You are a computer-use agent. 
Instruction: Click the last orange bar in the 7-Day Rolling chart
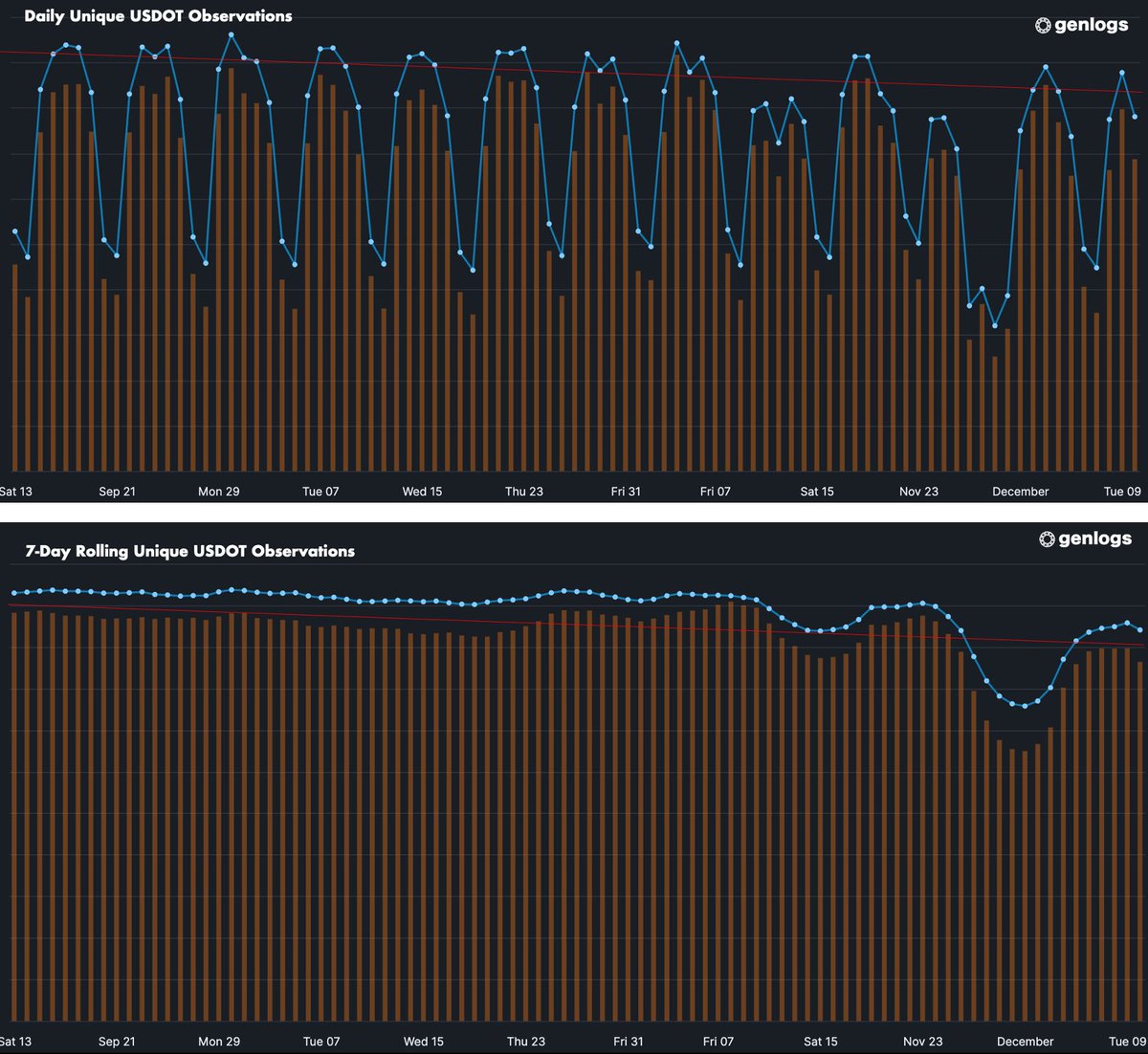1139,842
